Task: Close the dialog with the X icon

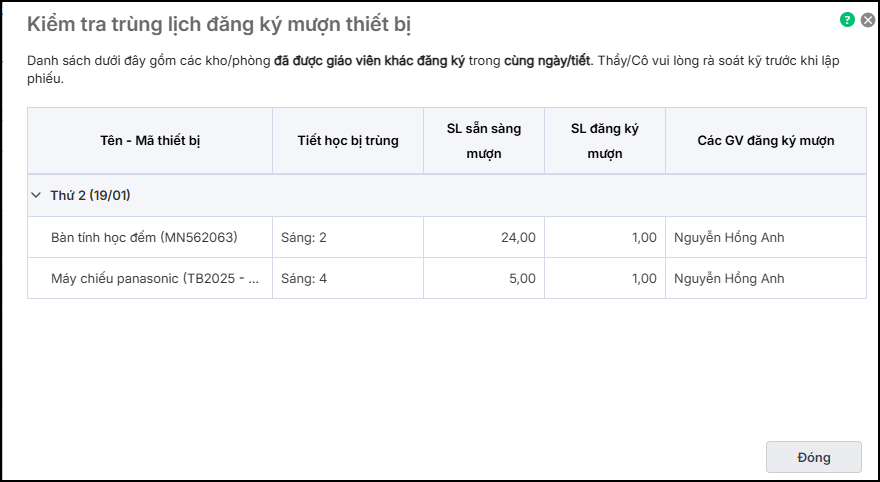Action: [868, 19]
